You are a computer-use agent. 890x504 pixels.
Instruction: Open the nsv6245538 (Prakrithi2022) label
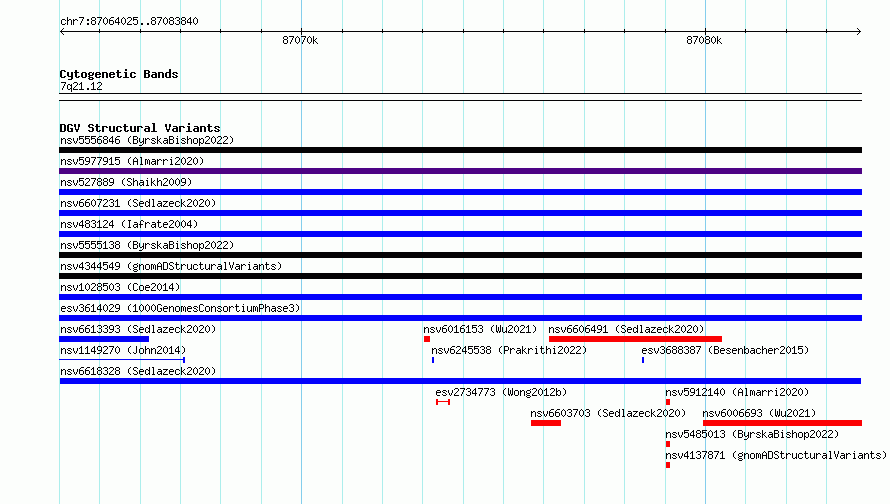509,350
